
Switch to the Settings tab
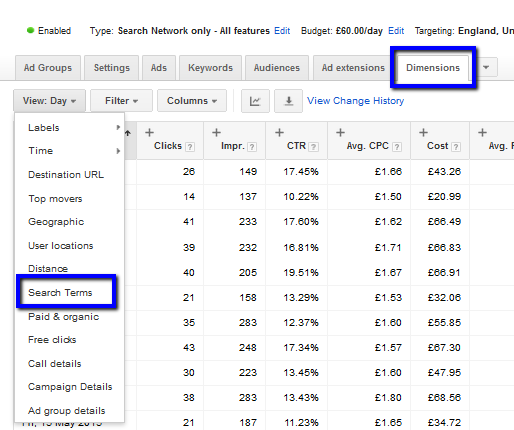pos(112,68)
